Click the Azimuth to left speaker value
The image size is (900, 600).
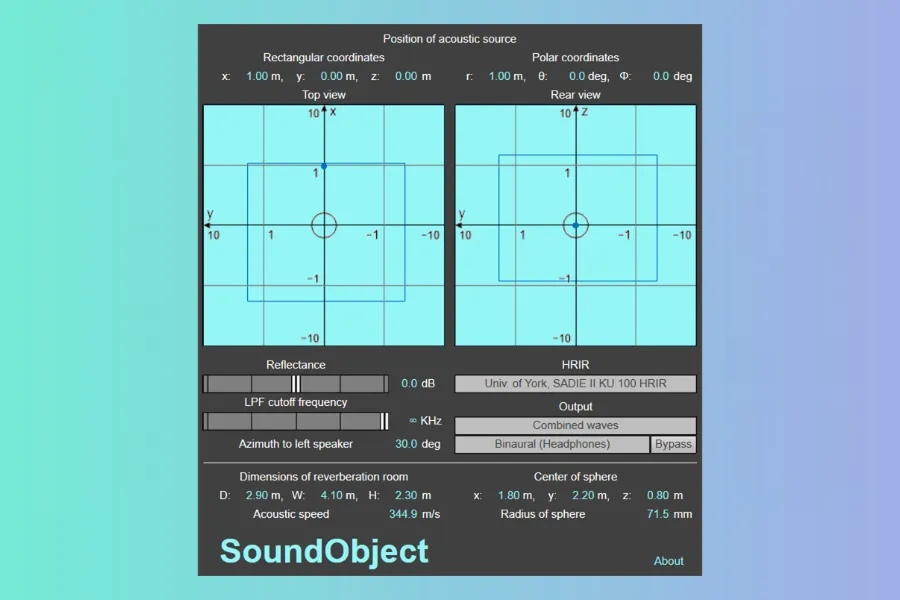[x=405, y=444]
